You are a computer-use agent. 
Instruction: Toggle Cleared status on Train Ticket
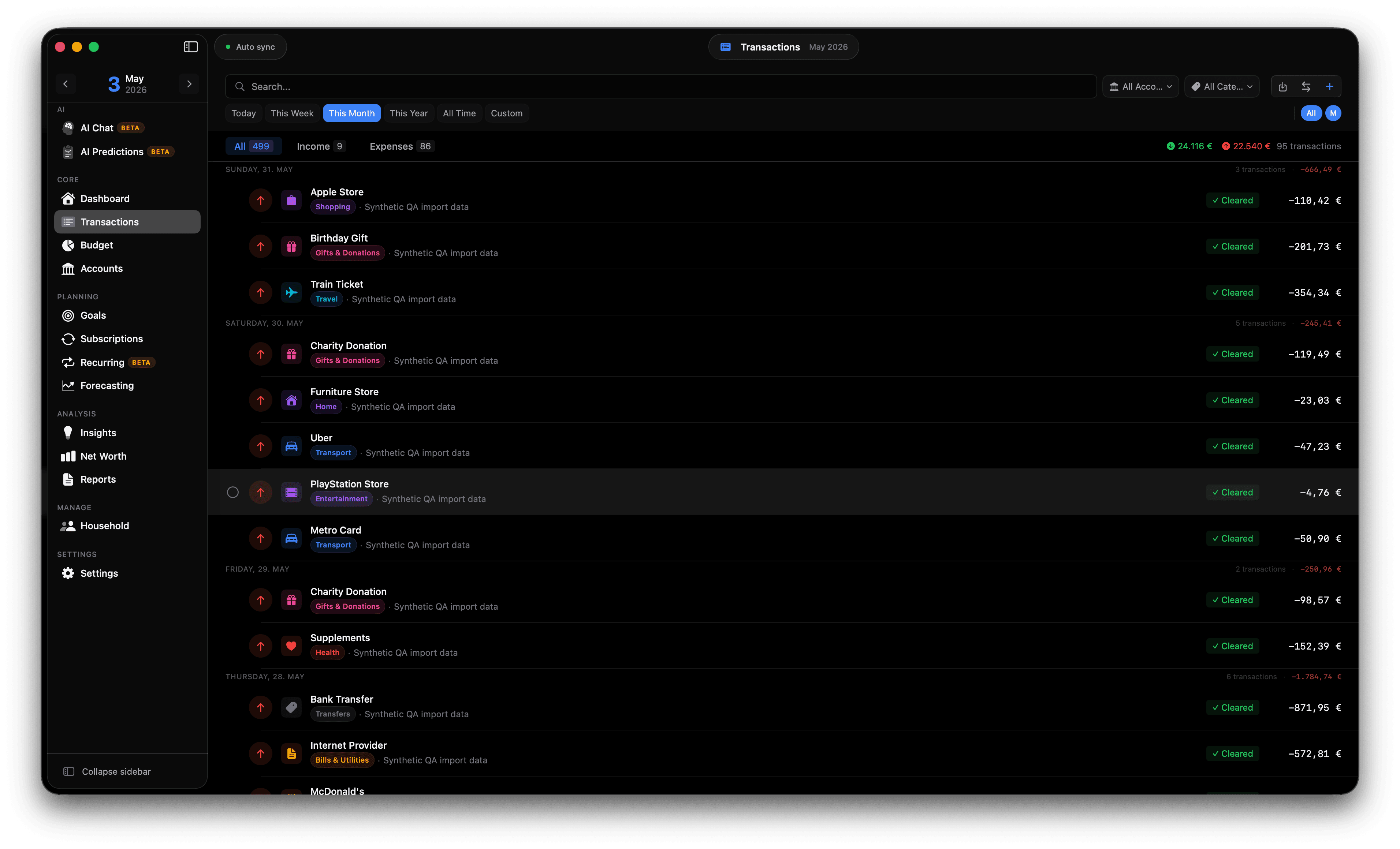[1232, 292]
